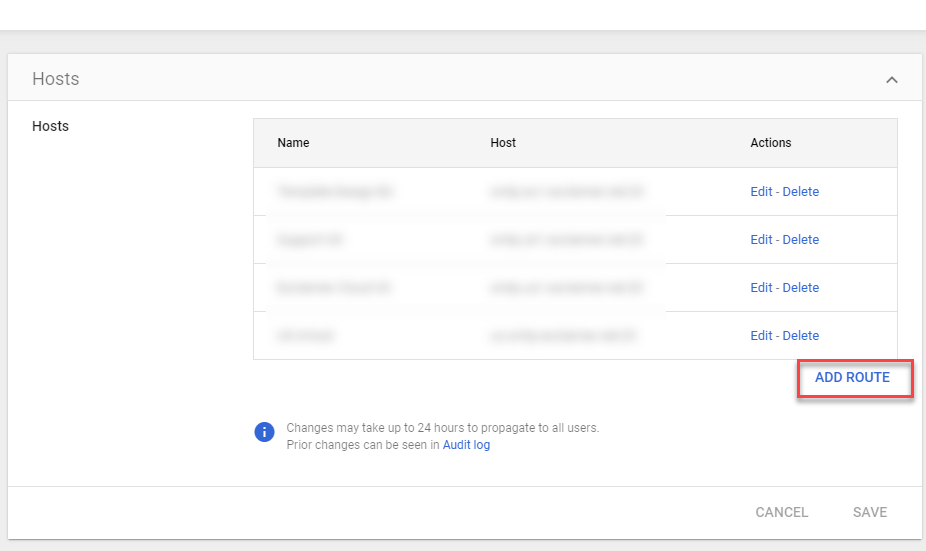Delete the second host row
The image size is (926, 551).
tap(800, 240)
